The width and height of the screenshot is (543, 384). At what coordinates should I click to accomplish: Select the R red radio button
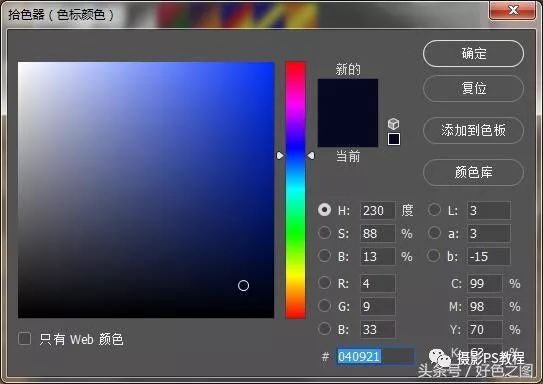click(324, 283)
